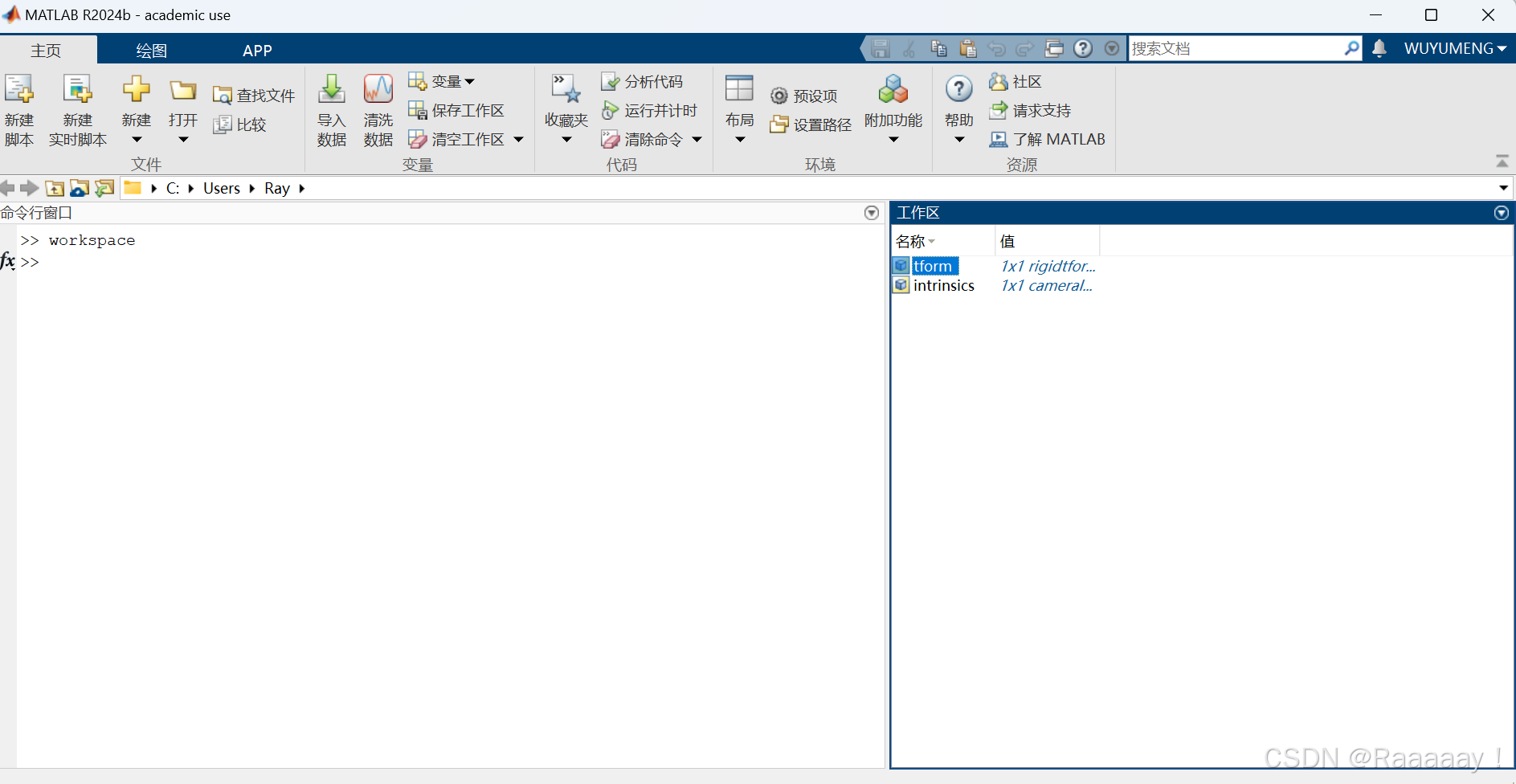The width and height of the screenshot is (1516, 784).
Task: Click Run and Time (运行并计时)
Action: click(649, 110)
